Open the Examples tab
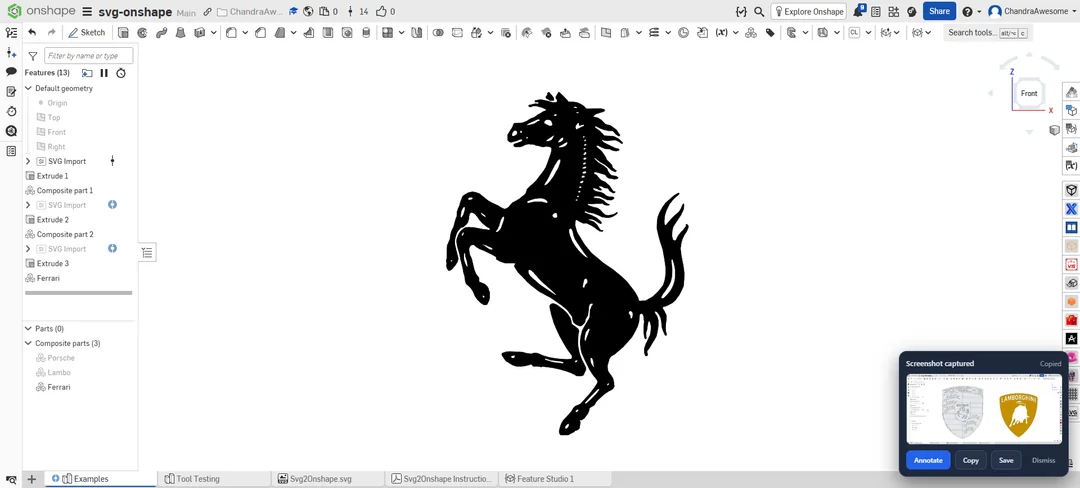 100,479
